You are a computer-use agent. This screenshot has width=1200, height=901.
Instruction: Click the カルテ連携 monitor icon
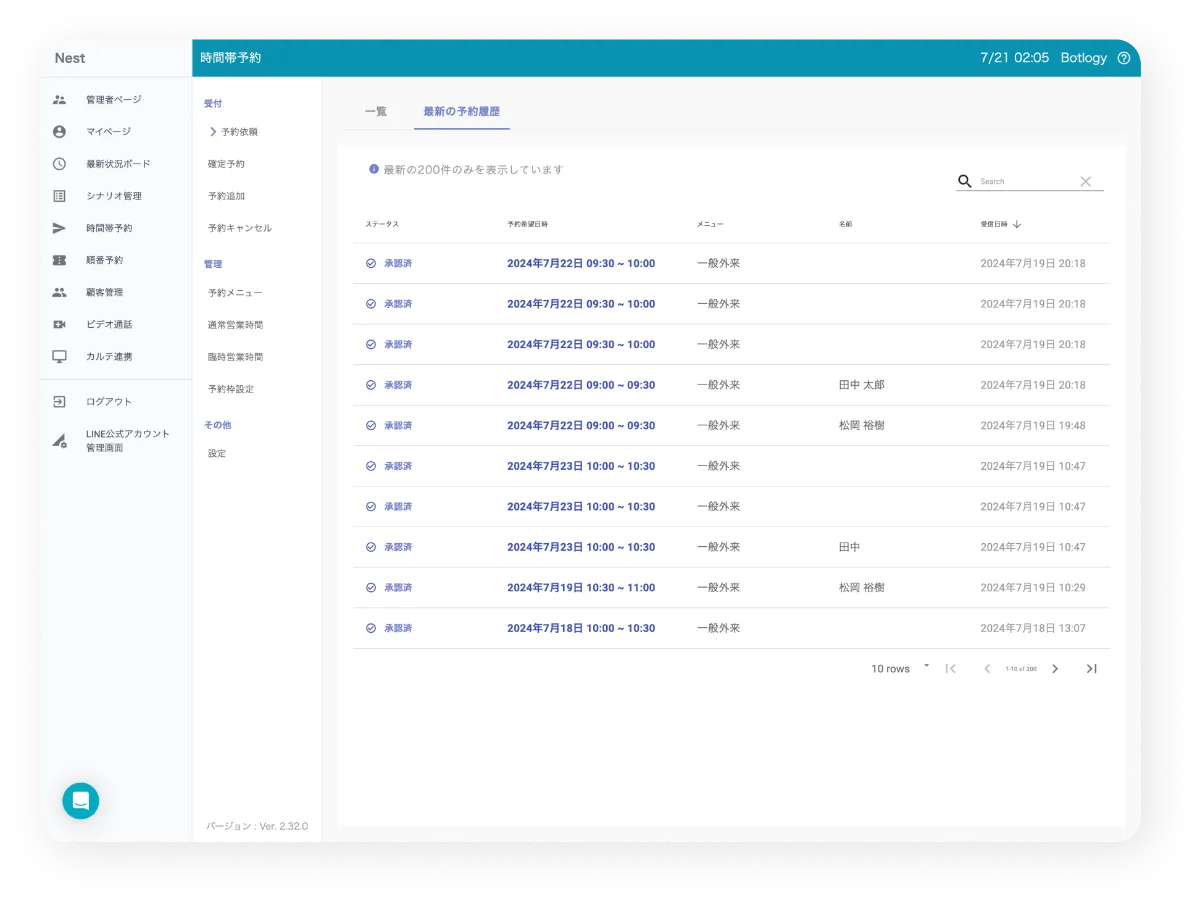59,356
